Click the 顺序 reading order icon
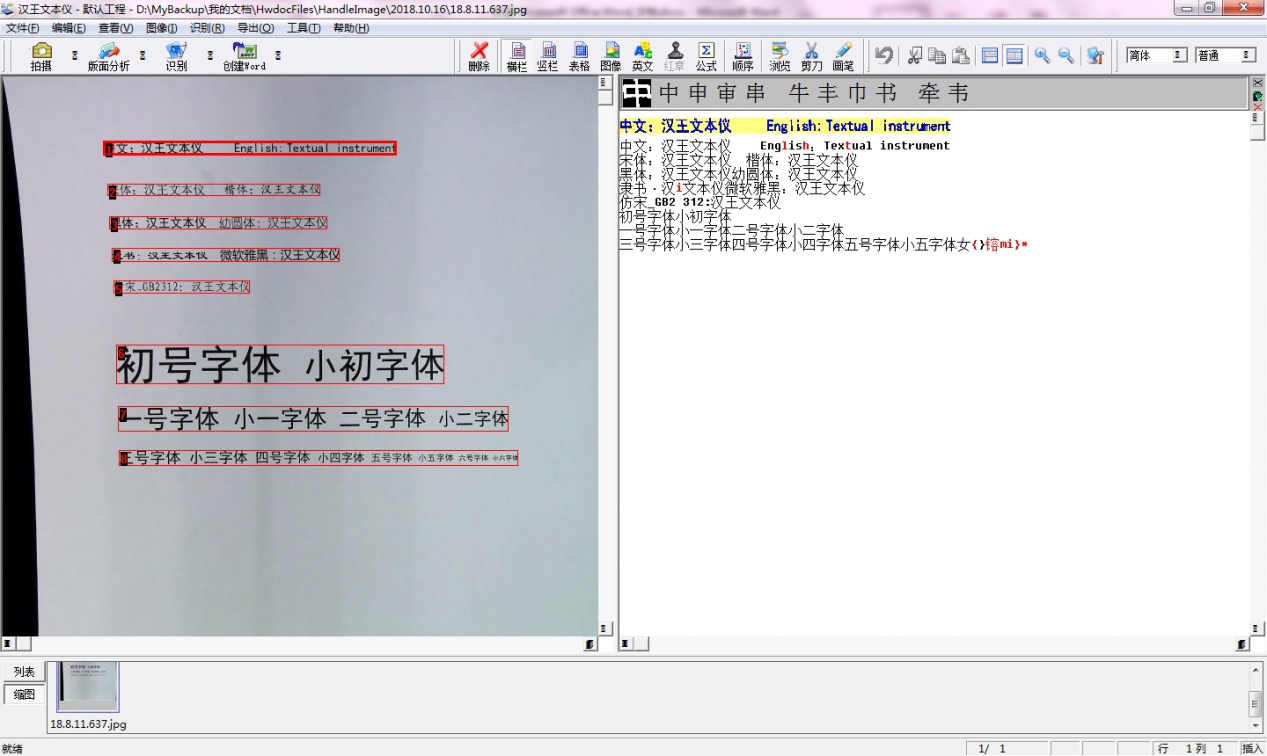The height and width of the screenshot is (756, 1267). (x=743, y=56)
